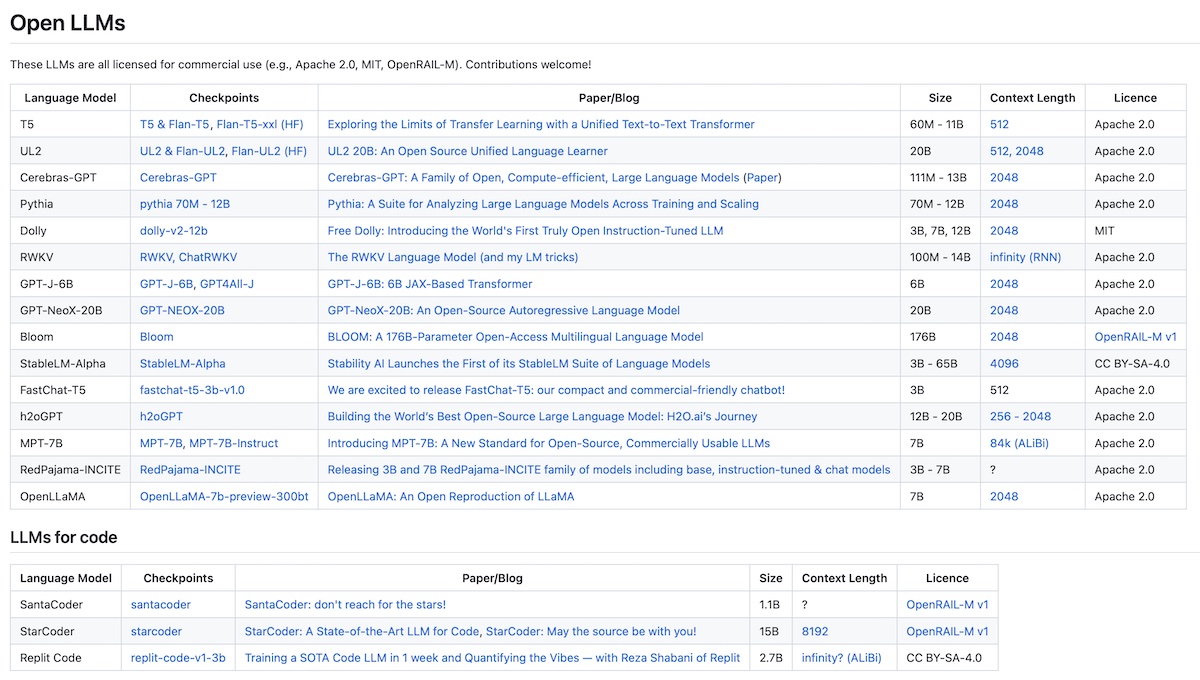Select the '111M - 13B' size cell

(x=941, y=178)
